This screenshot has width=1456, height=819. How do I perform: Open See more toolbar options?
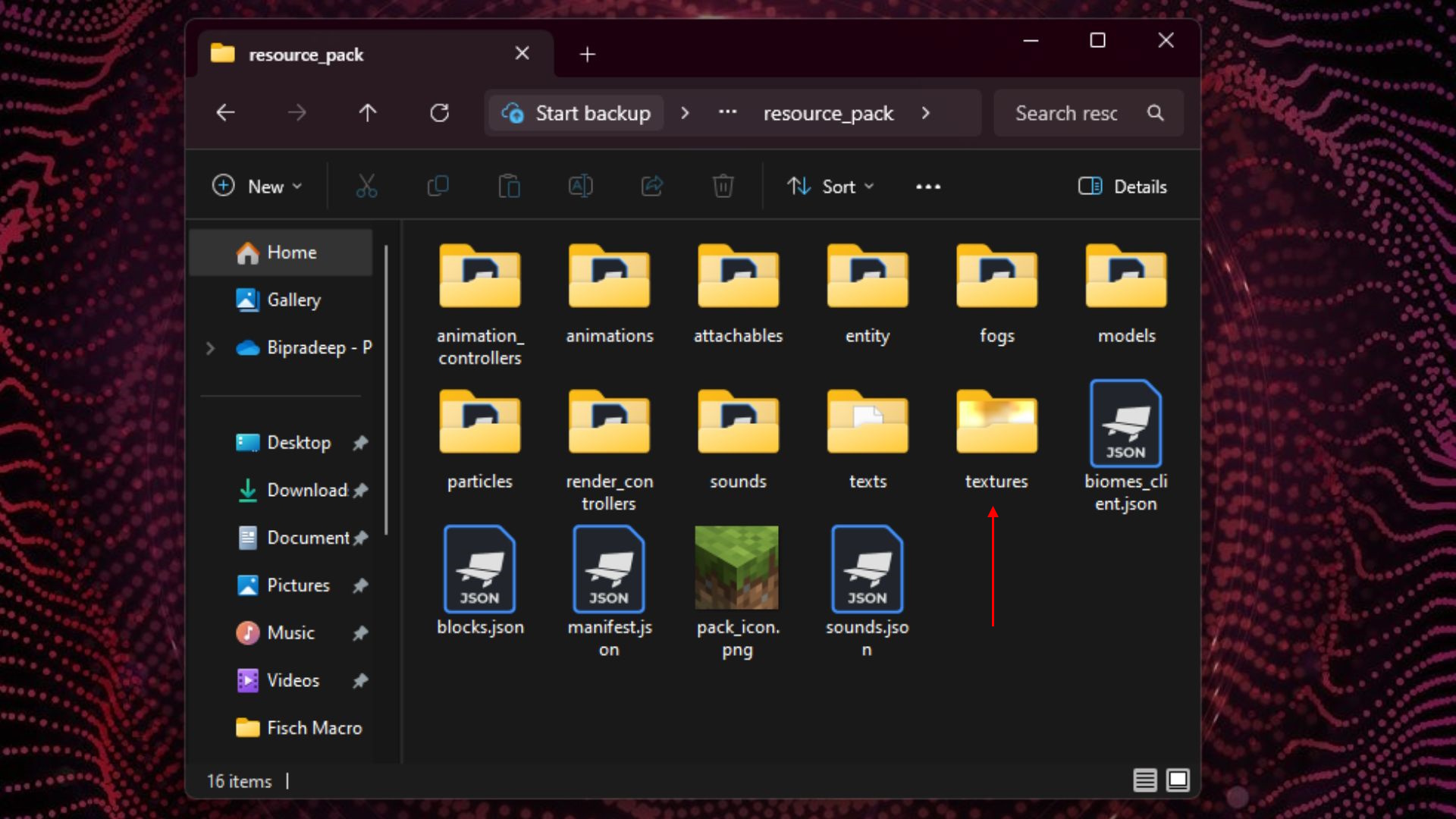pyautogui.click(x=927, y=186)
